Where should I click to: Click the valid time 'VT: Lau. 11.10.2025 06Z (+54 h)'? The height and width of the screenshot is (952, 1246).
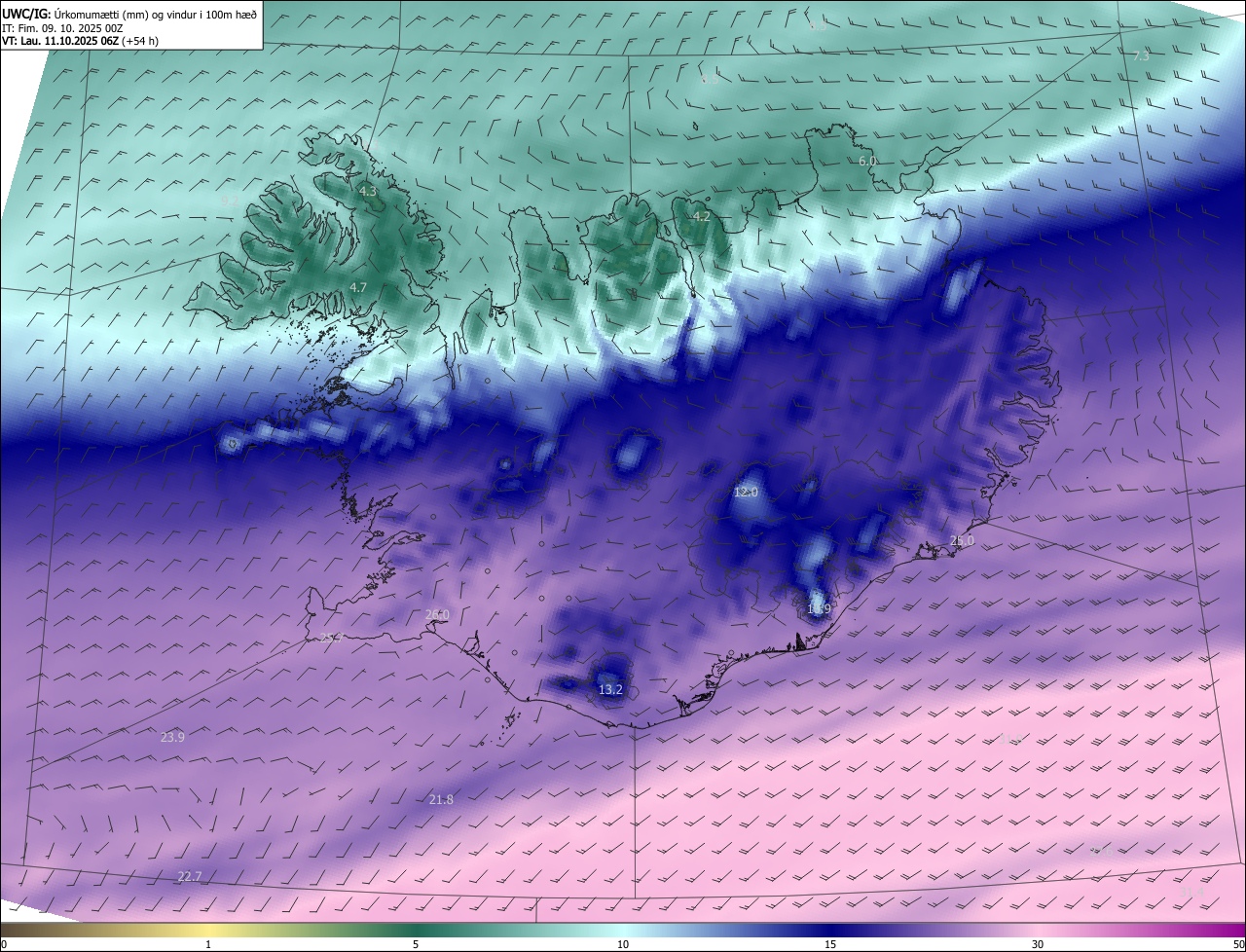pos(81,41)
